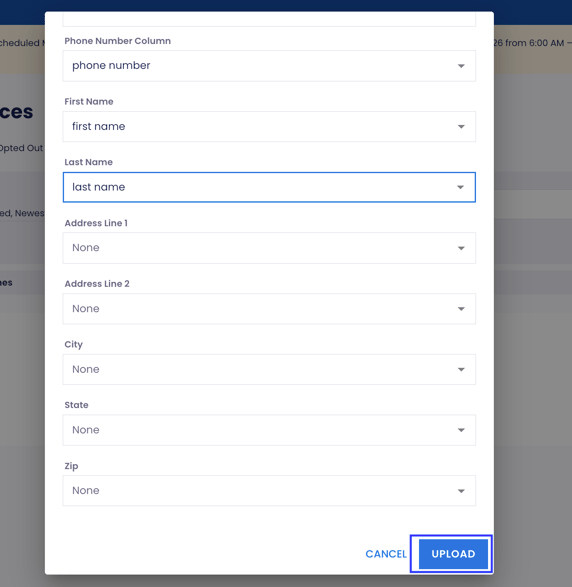The image size is (572, 587).
Task: Click the City field's arrow icon
Action: click(x=461, y=369)
